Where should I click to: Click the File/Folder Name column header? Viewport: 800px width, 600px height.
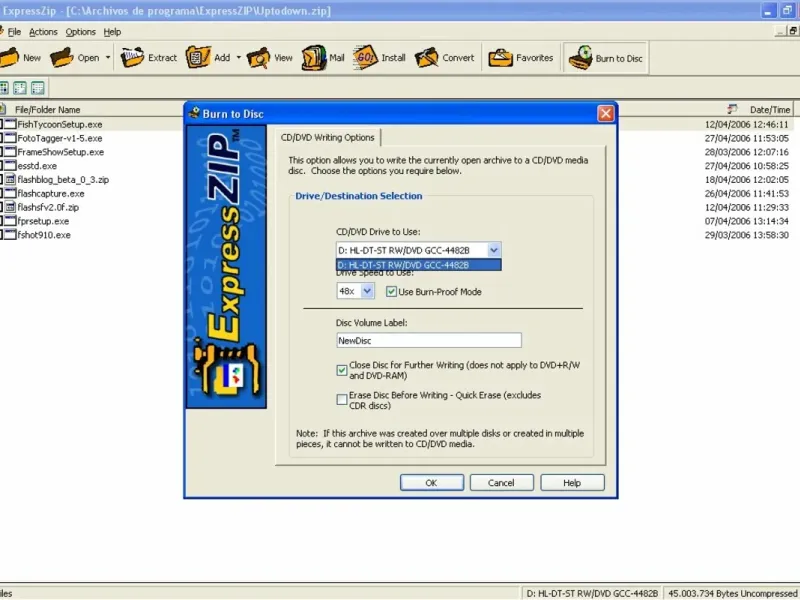47,110
